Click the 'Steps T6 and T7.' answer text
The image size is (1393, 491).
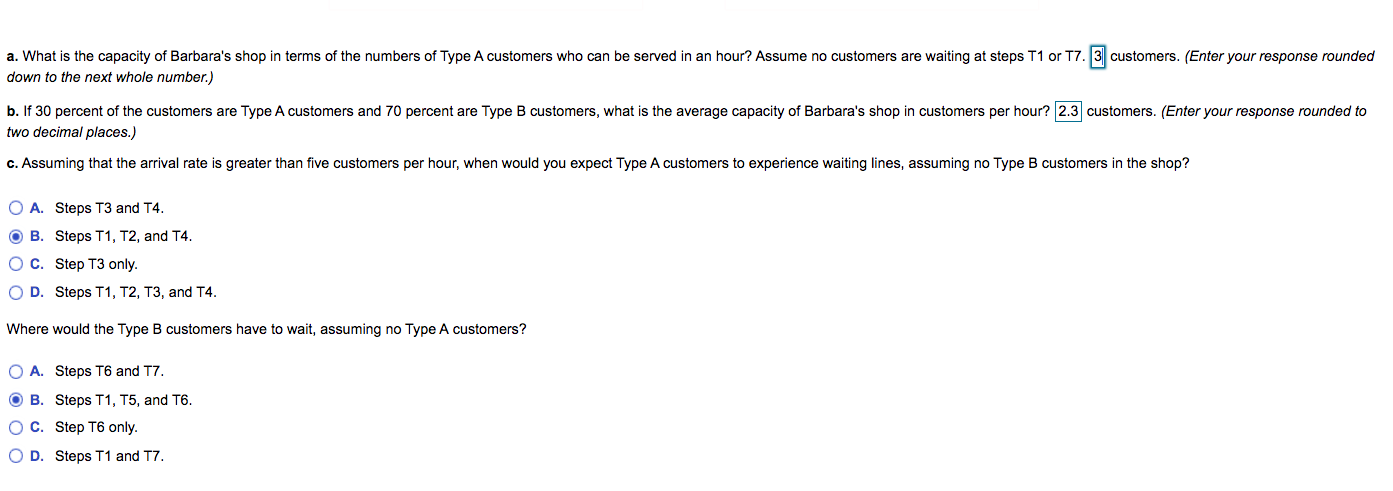pos(109,372)
